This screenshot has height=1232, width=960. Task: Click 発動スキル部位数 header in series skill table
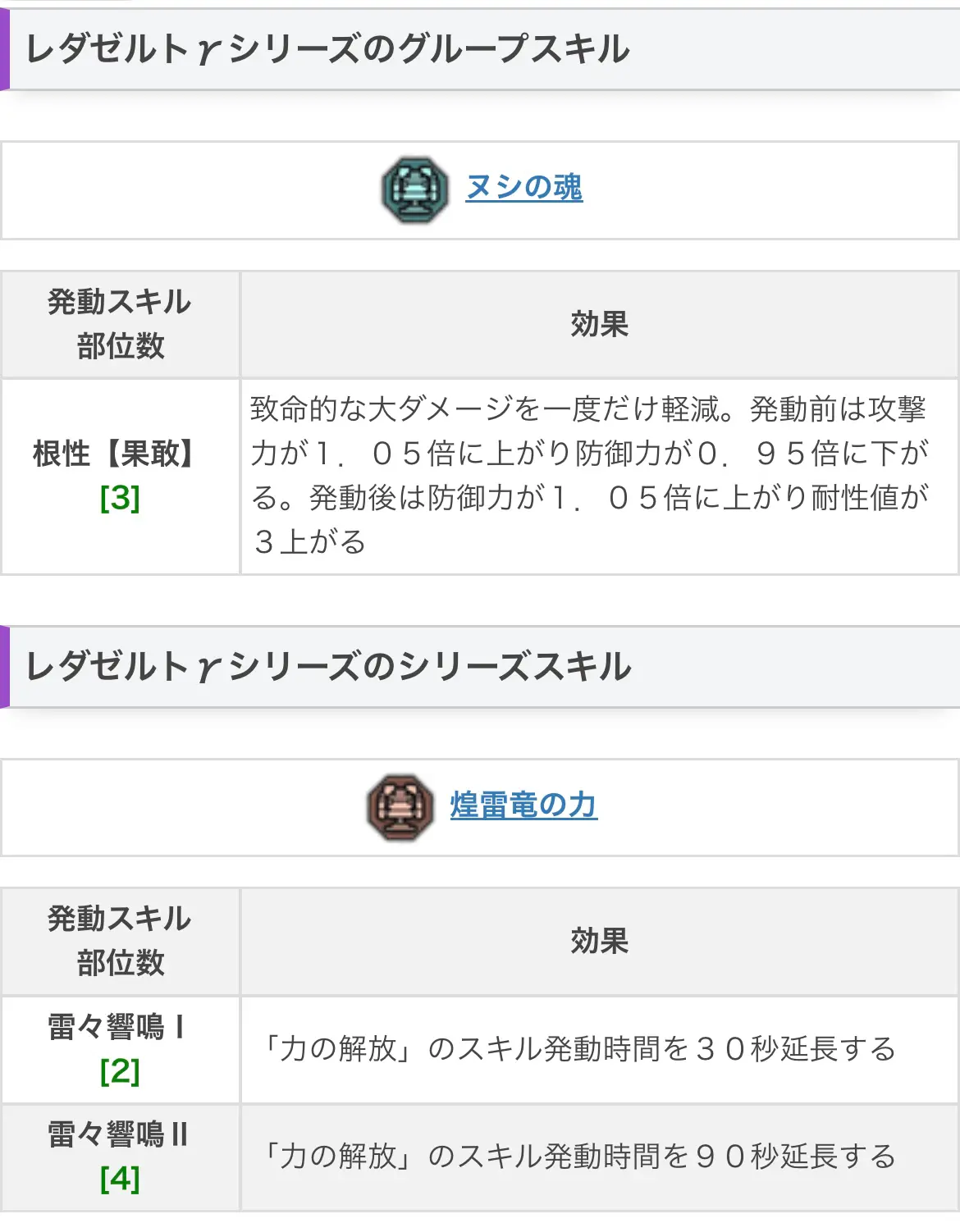click(x=121, y=941)
